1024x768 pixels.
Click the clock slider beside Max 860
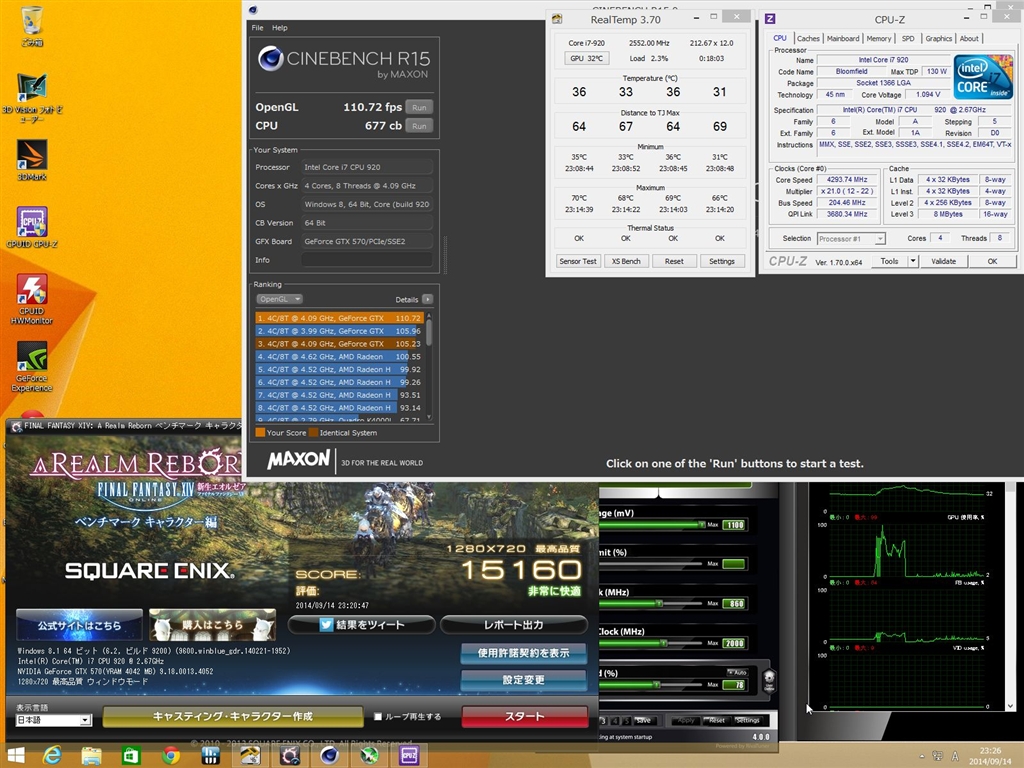point(651,603)
